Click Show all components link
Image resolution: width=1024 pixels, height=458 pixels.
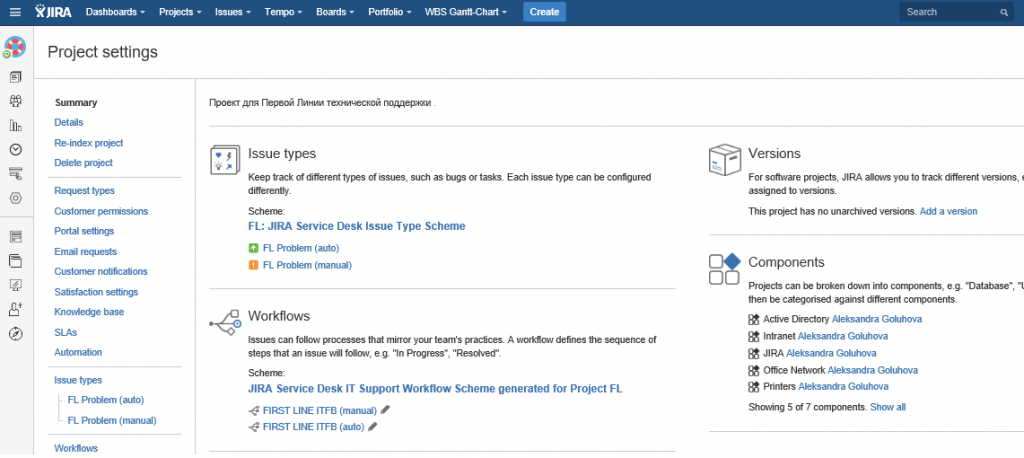click(x=888, y=407)
